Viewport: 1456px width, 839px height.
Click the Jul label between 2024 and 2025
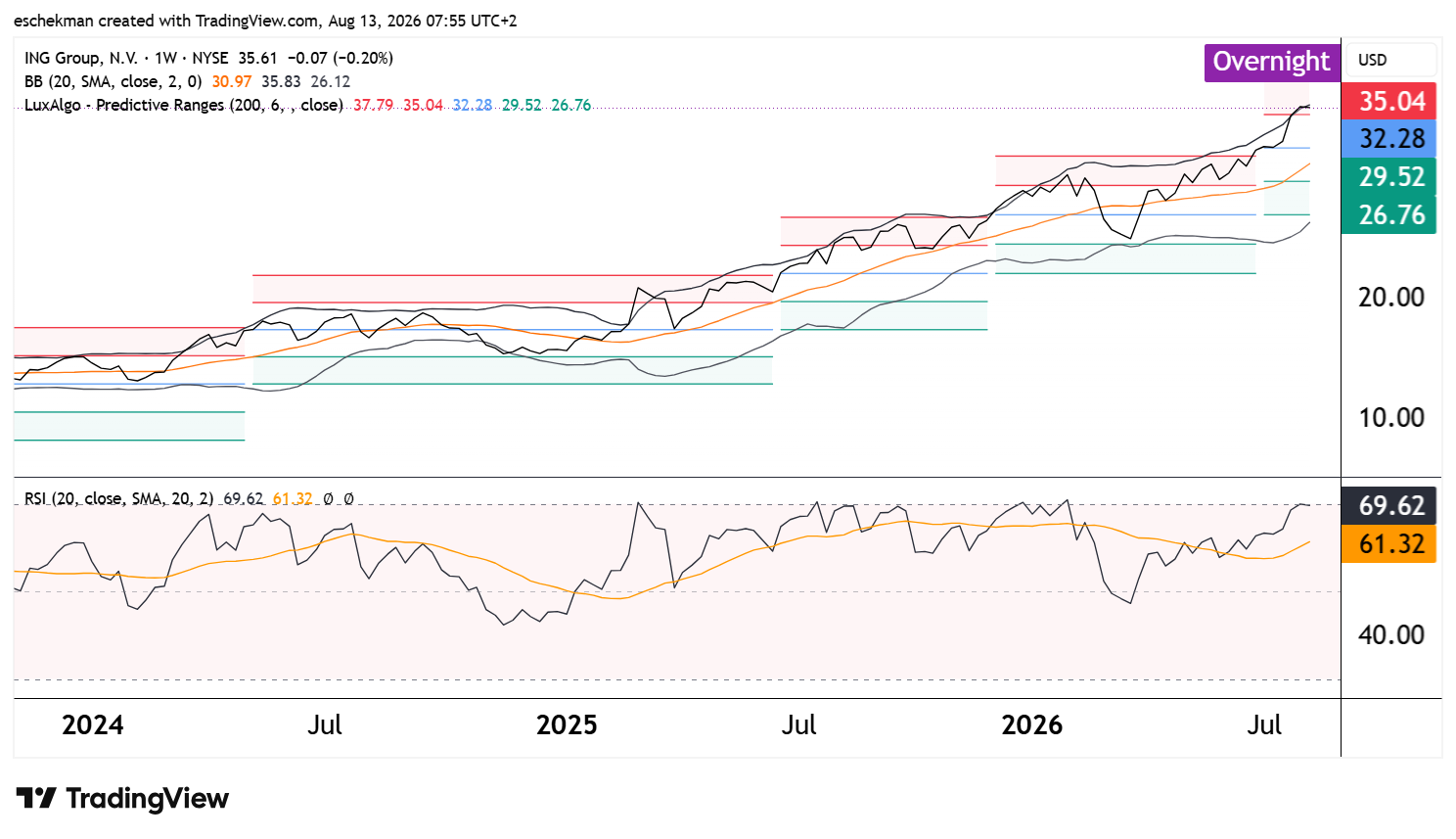pyautogui.click(x=325, y=725)
